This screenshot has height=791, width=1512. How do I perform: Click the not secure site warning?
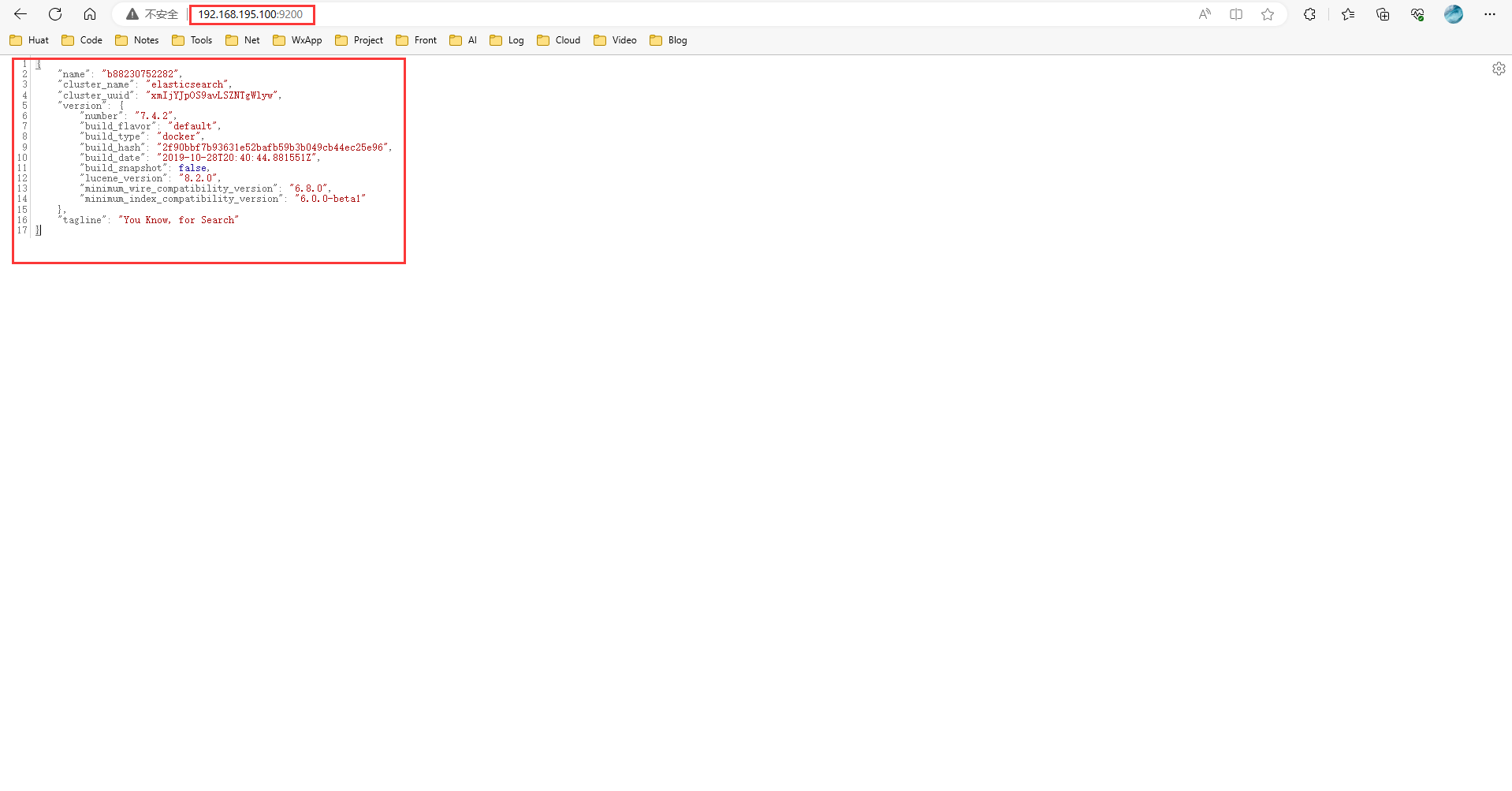[x=152, y=14]
